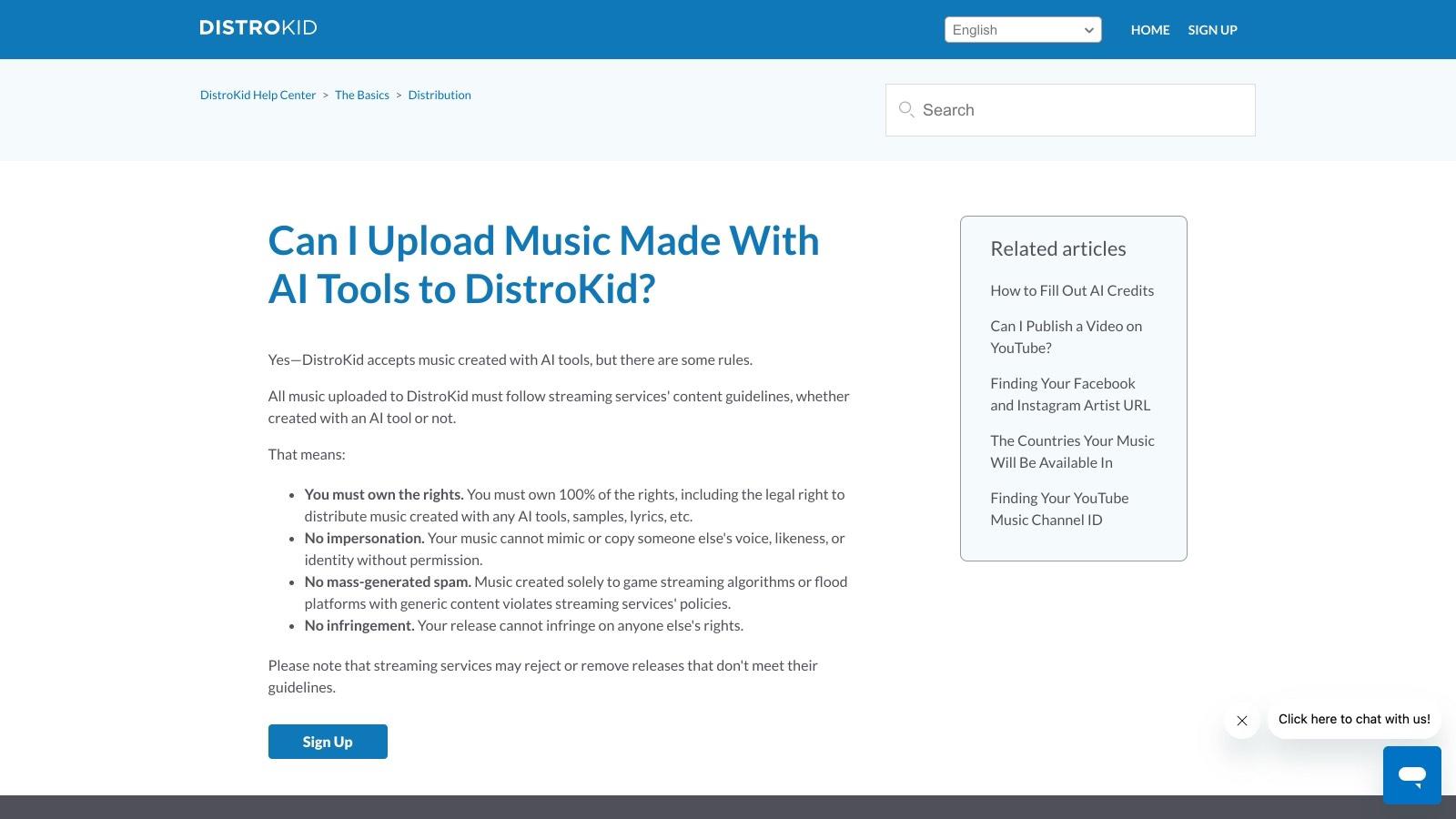This screenshot has height=819, width=1456.
Task: Click 'No impersonation.' bold text
Action: click(x=364, y=538)
